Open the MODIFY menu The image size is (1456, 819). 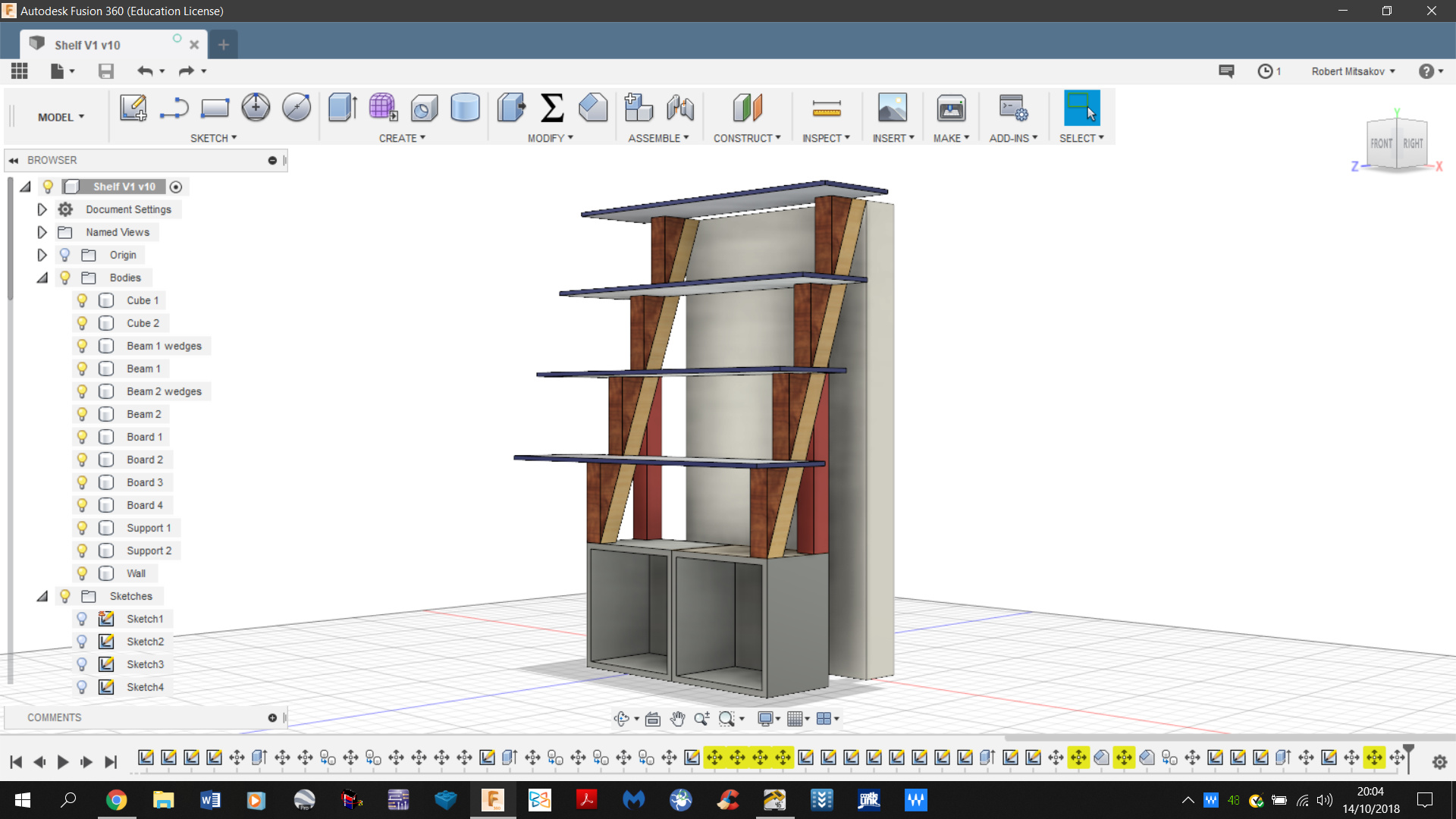point(551,138)
